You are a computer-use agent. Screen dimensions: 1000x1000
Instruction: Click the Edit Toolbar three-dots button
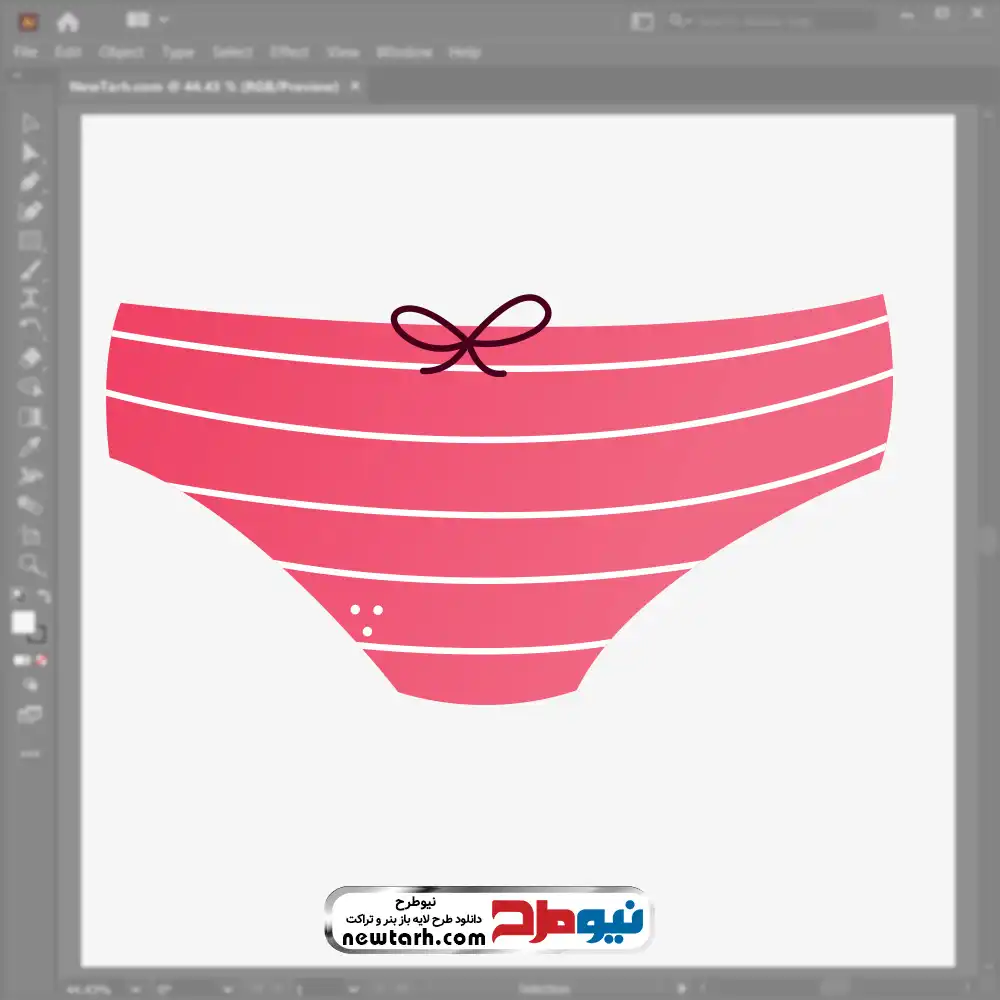click(30, 753)
